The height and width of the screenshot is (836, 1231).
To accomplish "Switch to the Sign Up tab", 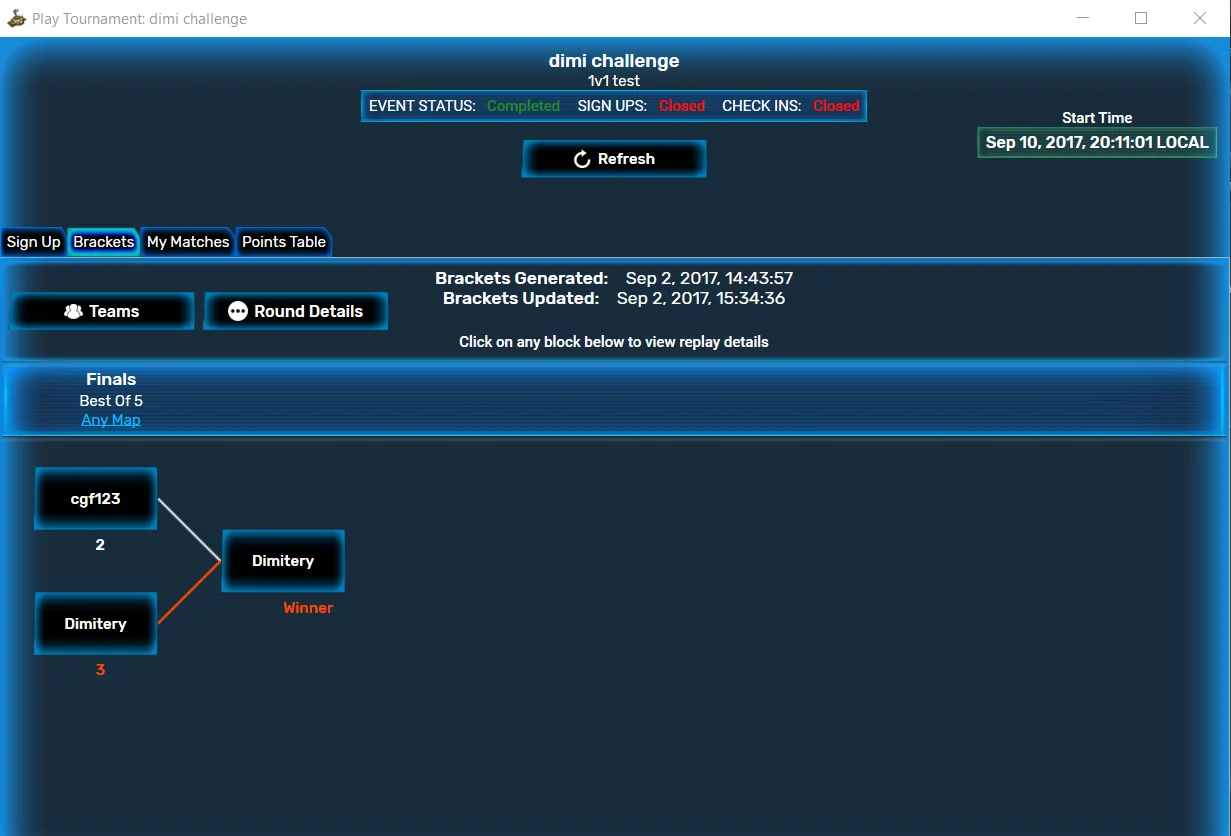I will [x=34, y=242].
